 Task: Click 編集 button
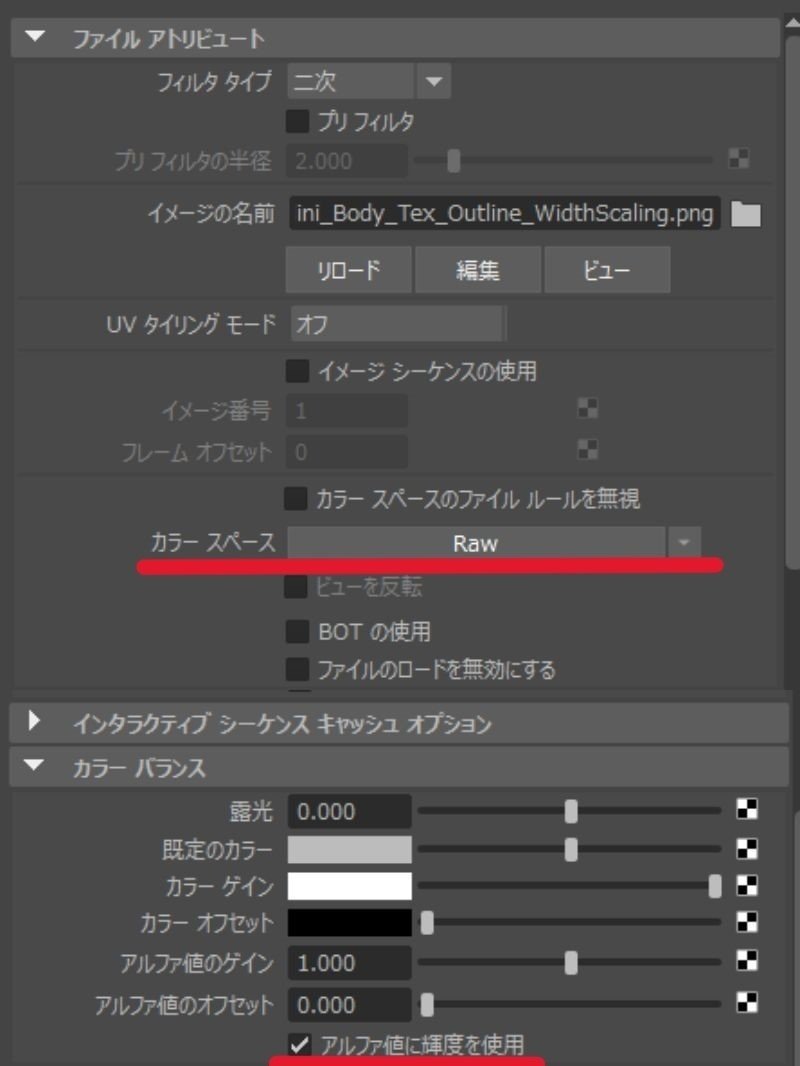click(478, 270)
